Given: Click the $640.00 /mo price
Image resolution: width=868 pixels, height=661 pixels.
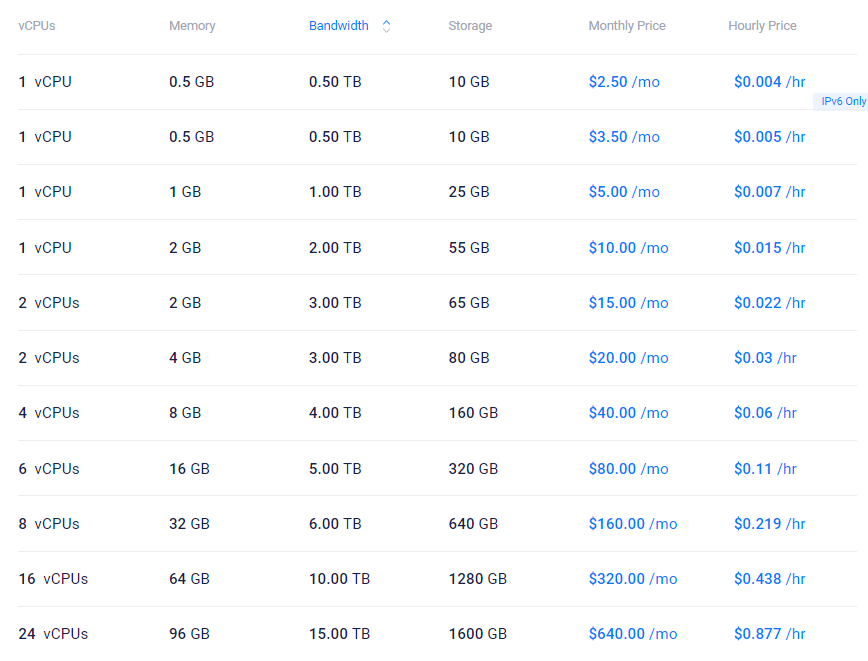Looking at the screenshot, I should 633,634.
